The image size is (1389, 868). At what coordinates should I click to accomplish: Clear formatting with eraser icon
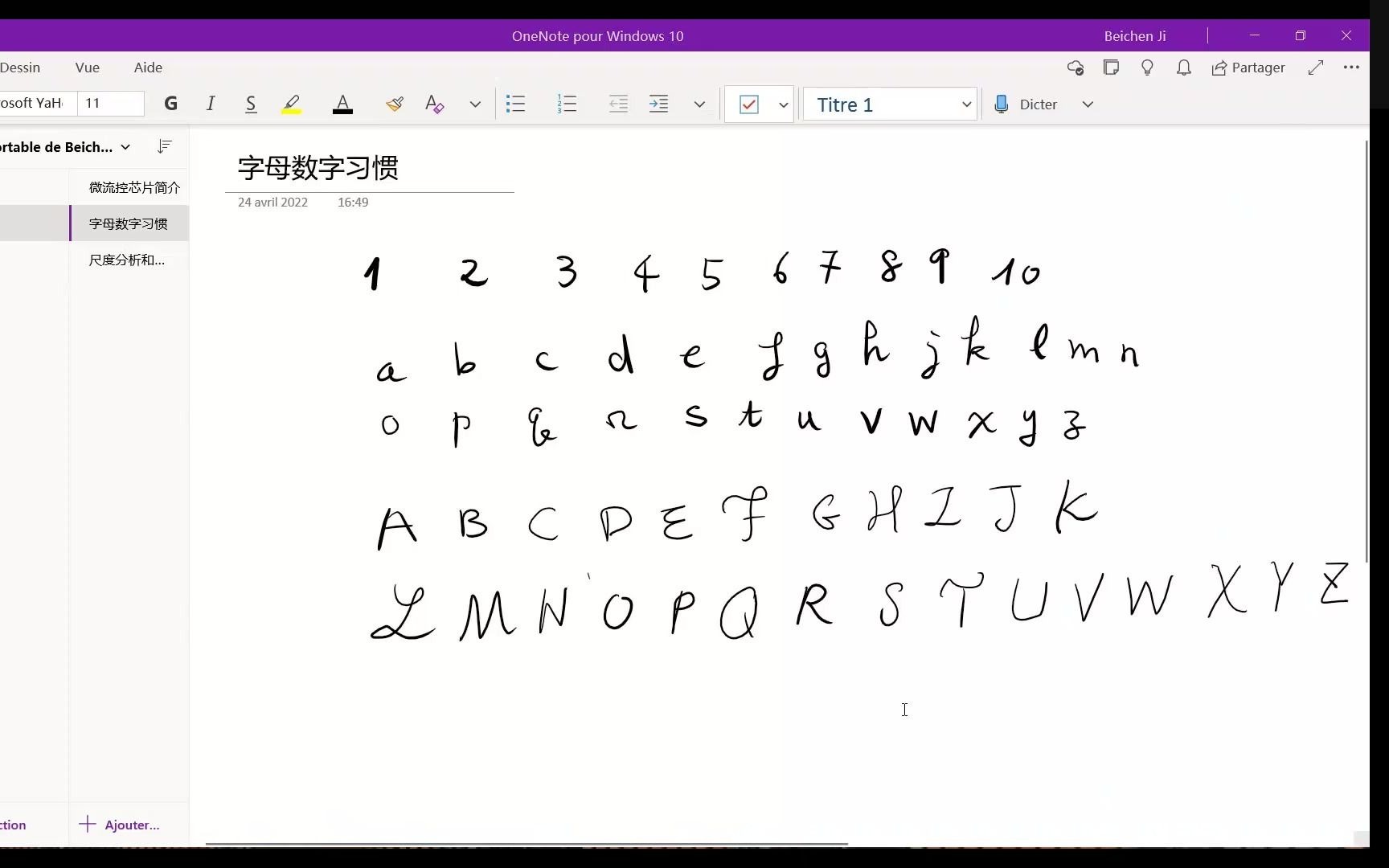(x=435, y=104)
